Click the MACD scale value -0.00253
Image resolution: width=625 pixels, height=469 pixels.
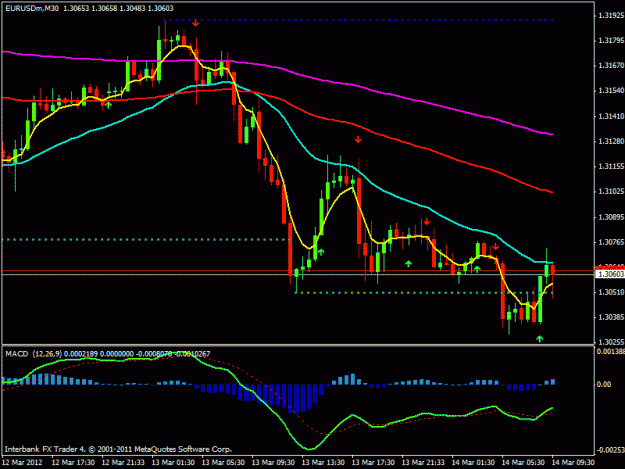[610, 450]
